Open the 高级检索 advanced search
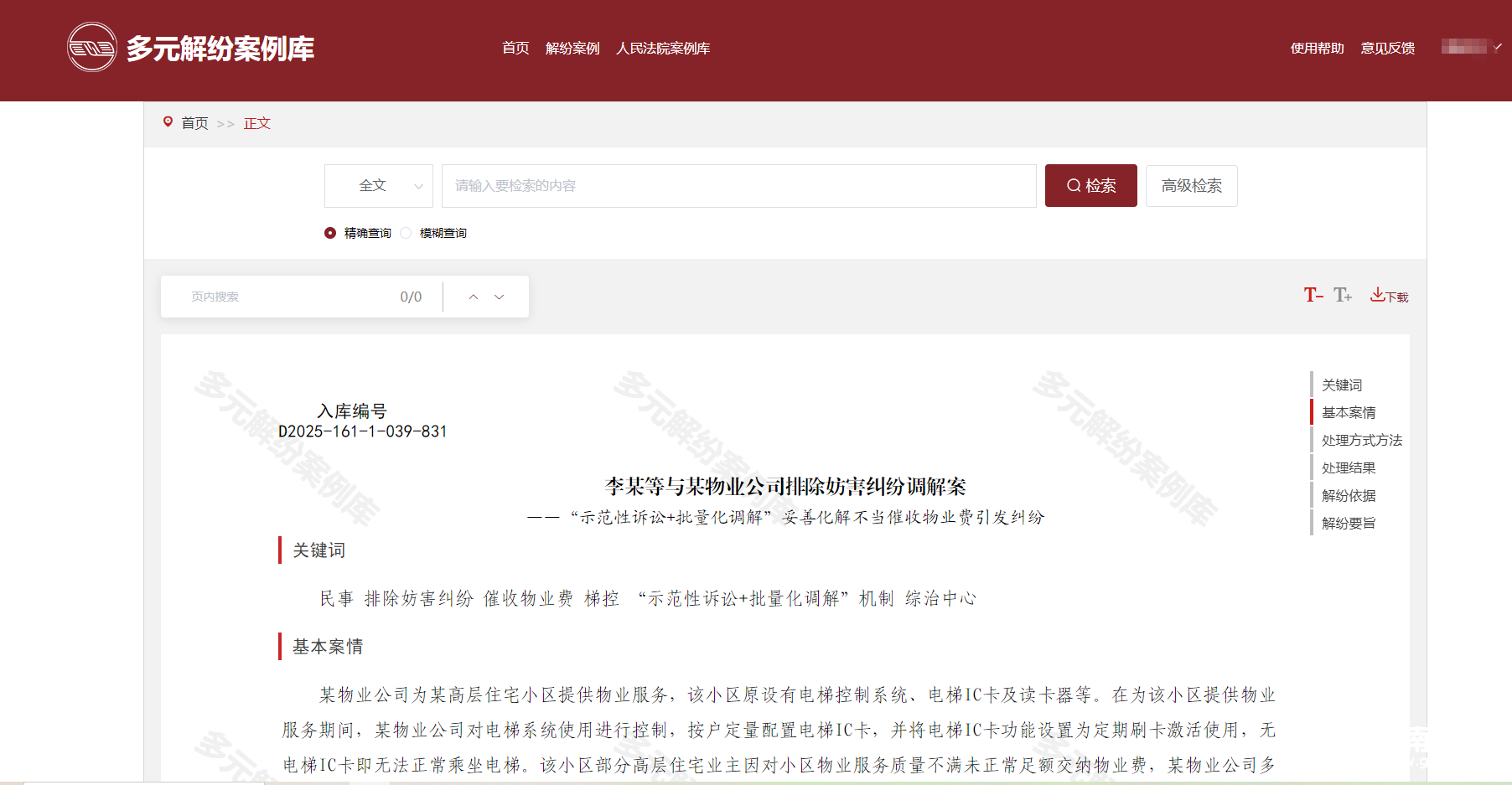Screen dimensions: 1512x785 click(1191, 186)
